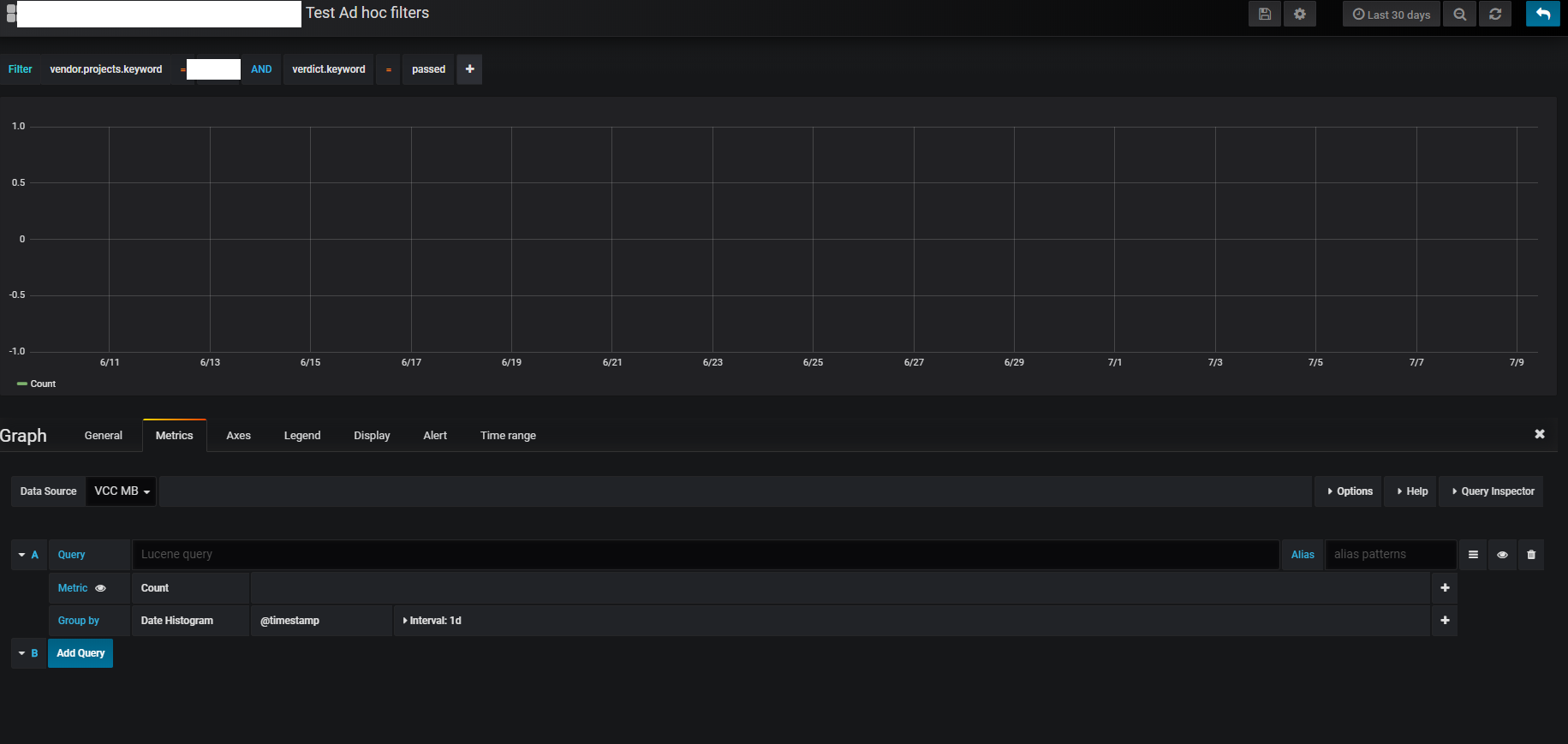Focus the Lucene query input field
The width and height of the screenshot is (1568, 744).
tap(706, 555)
